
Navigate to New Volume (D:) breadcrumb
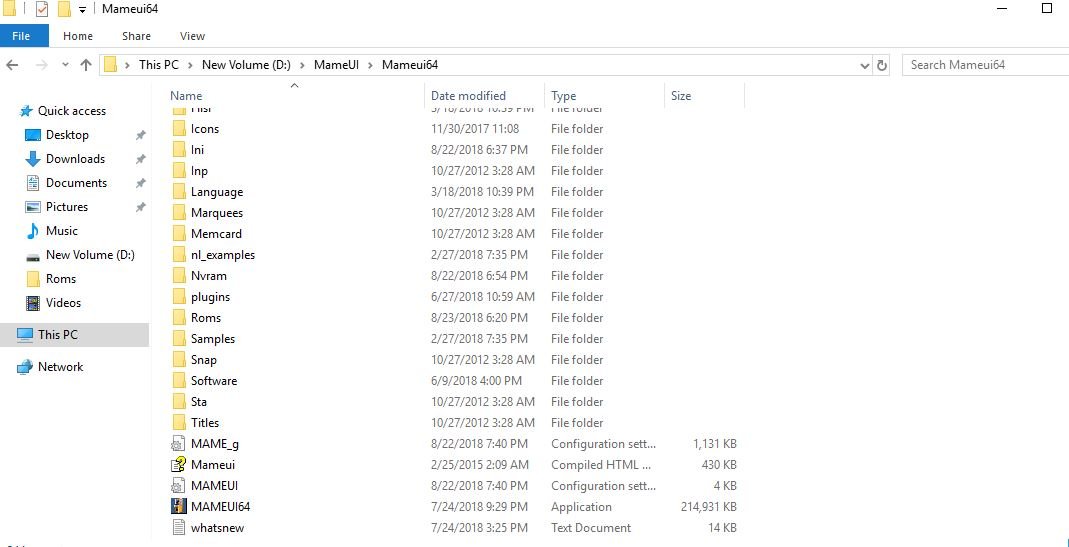click(x=246, y=65)
